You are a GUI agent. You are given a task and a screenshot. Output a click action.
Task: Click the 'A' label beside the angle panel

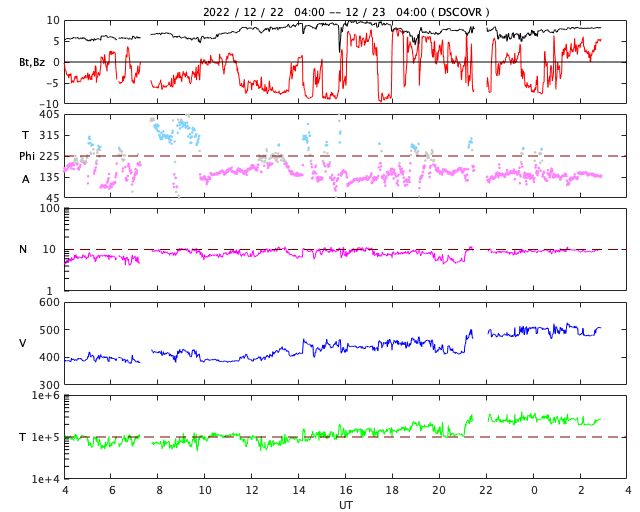click(26, 179)
